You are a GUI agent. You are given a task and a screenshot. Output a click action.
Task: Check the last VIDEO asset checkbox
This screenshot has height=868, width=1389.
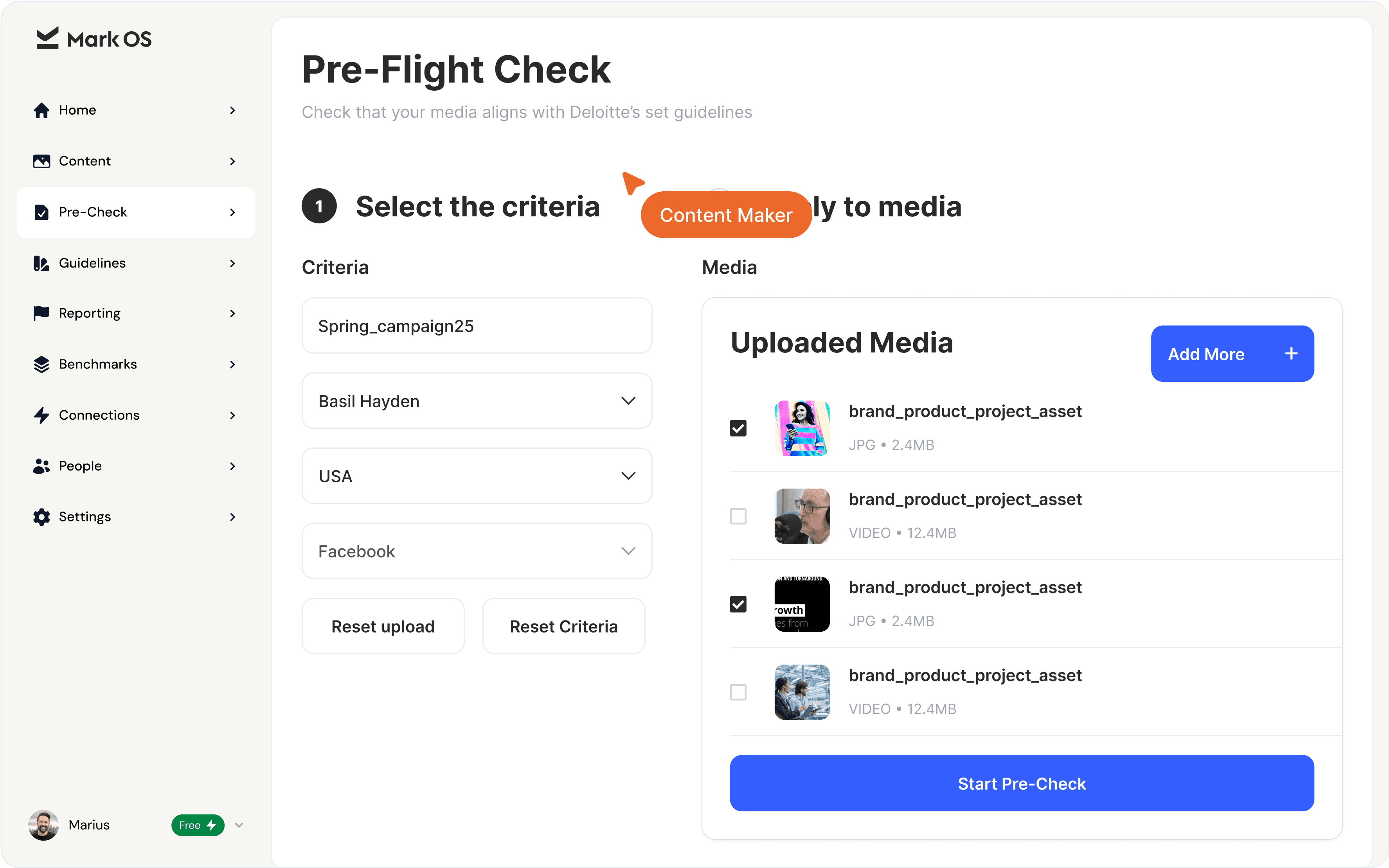(738, 692)
